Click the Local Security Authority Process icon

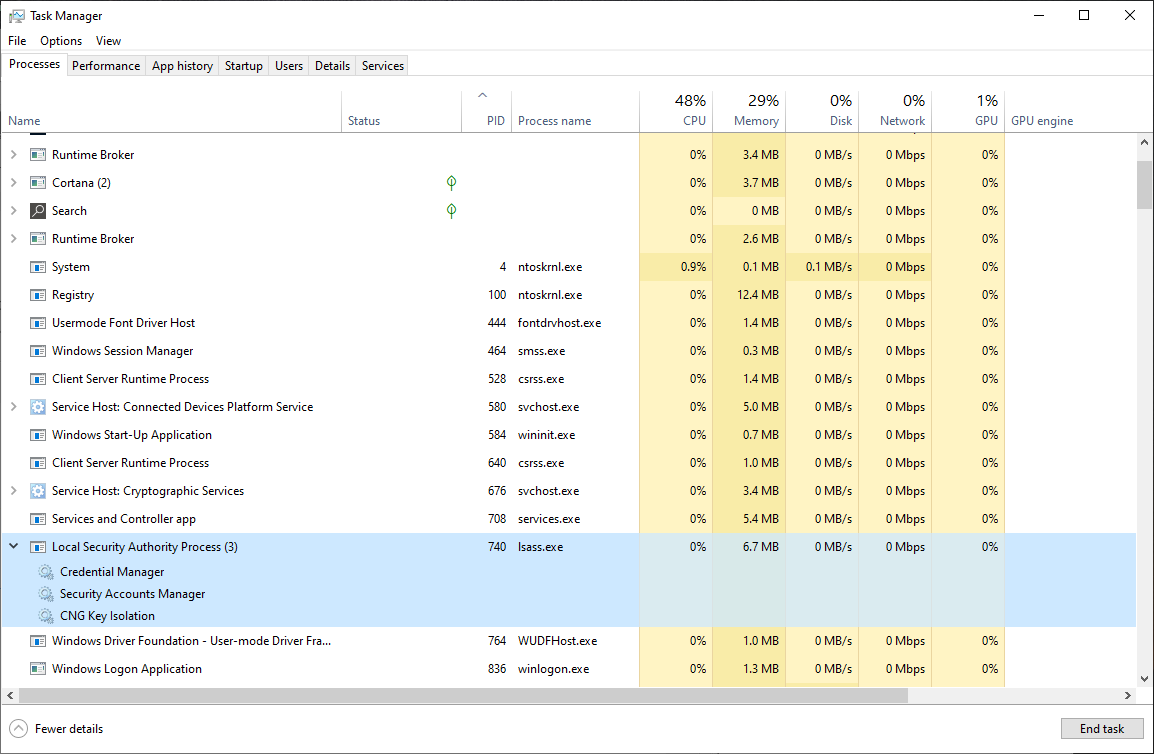coord(38,546)
